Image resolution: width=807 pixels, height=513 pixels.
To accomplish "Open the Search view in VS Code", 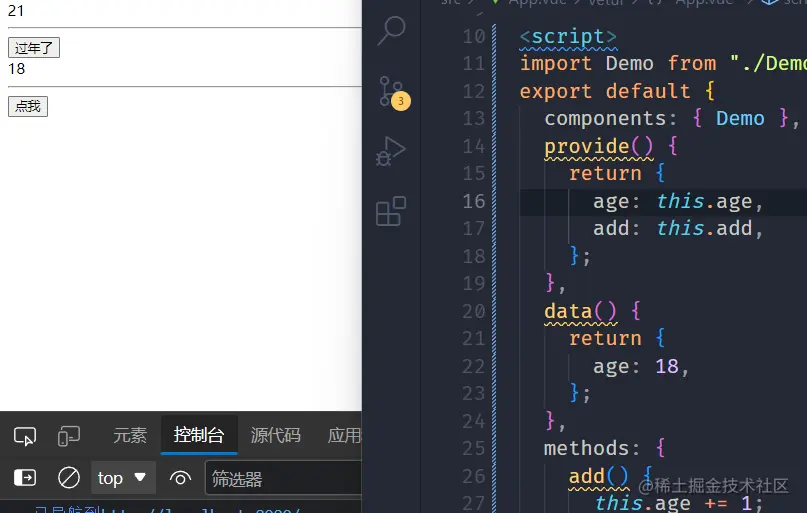I will pyautogui.click(x=392, y=30).
